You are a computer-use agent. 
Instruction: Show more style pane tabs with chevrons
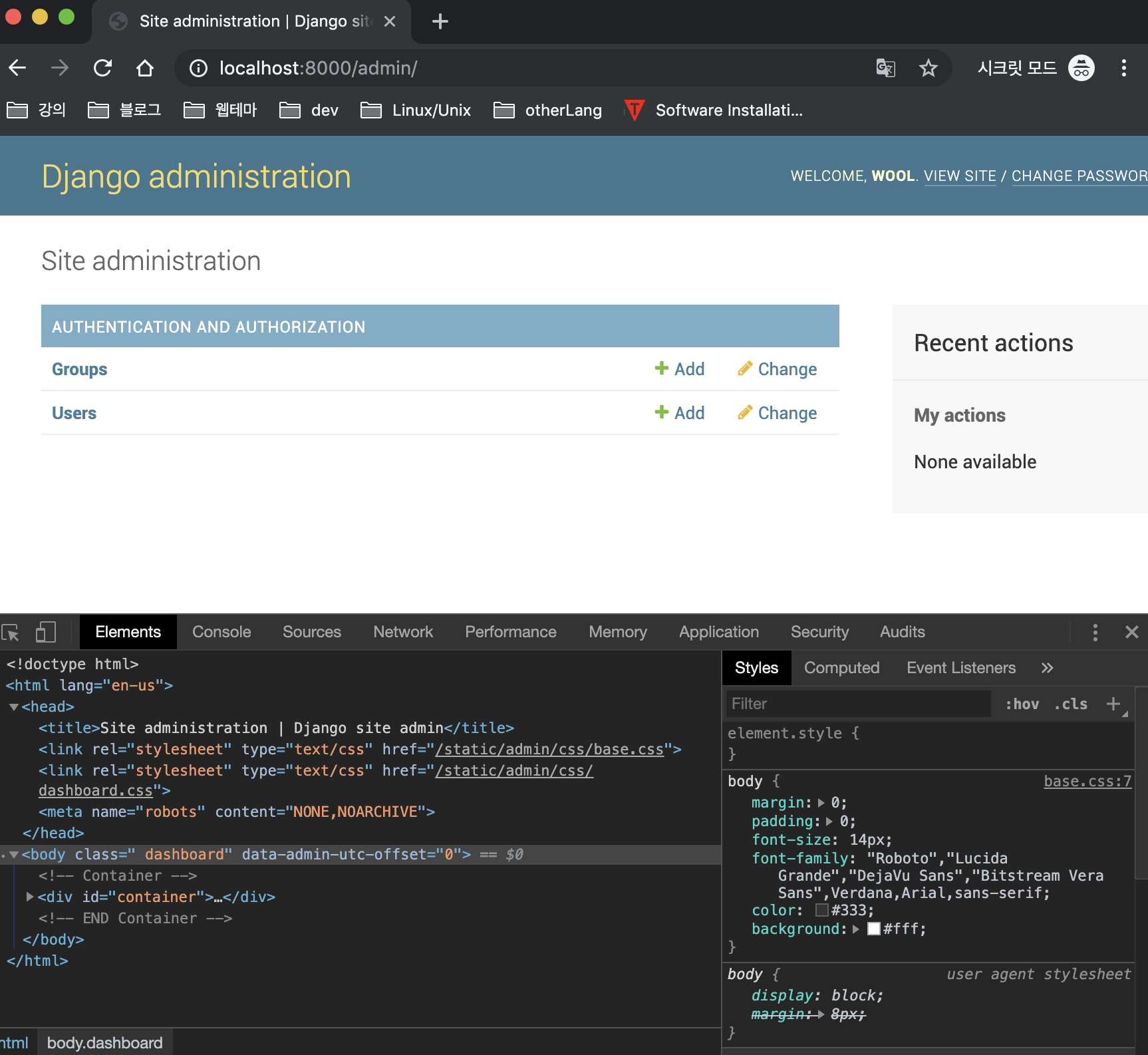[1048, 668]
